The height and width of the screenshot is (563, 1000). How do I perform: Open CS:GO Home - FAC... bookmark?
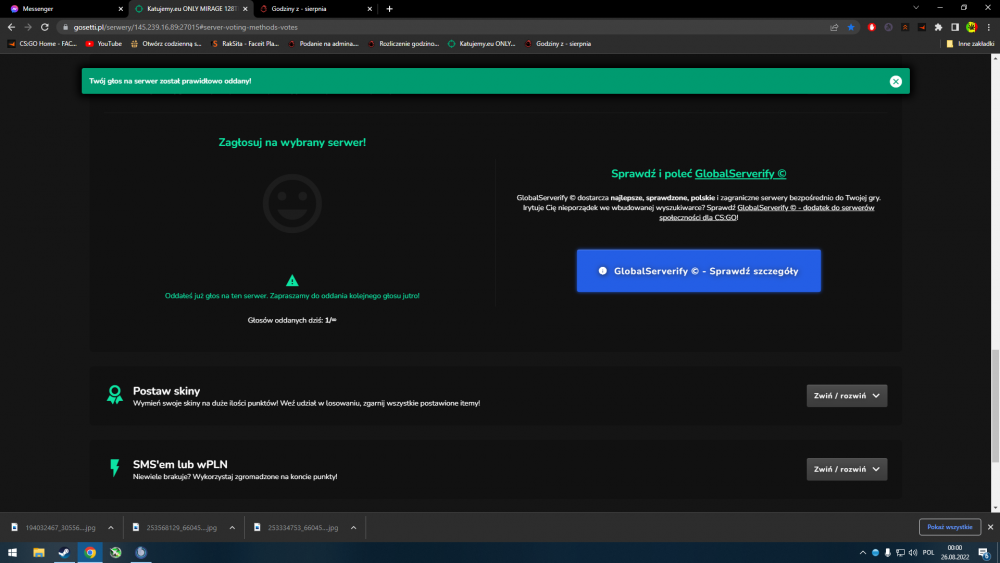(42, 44)
